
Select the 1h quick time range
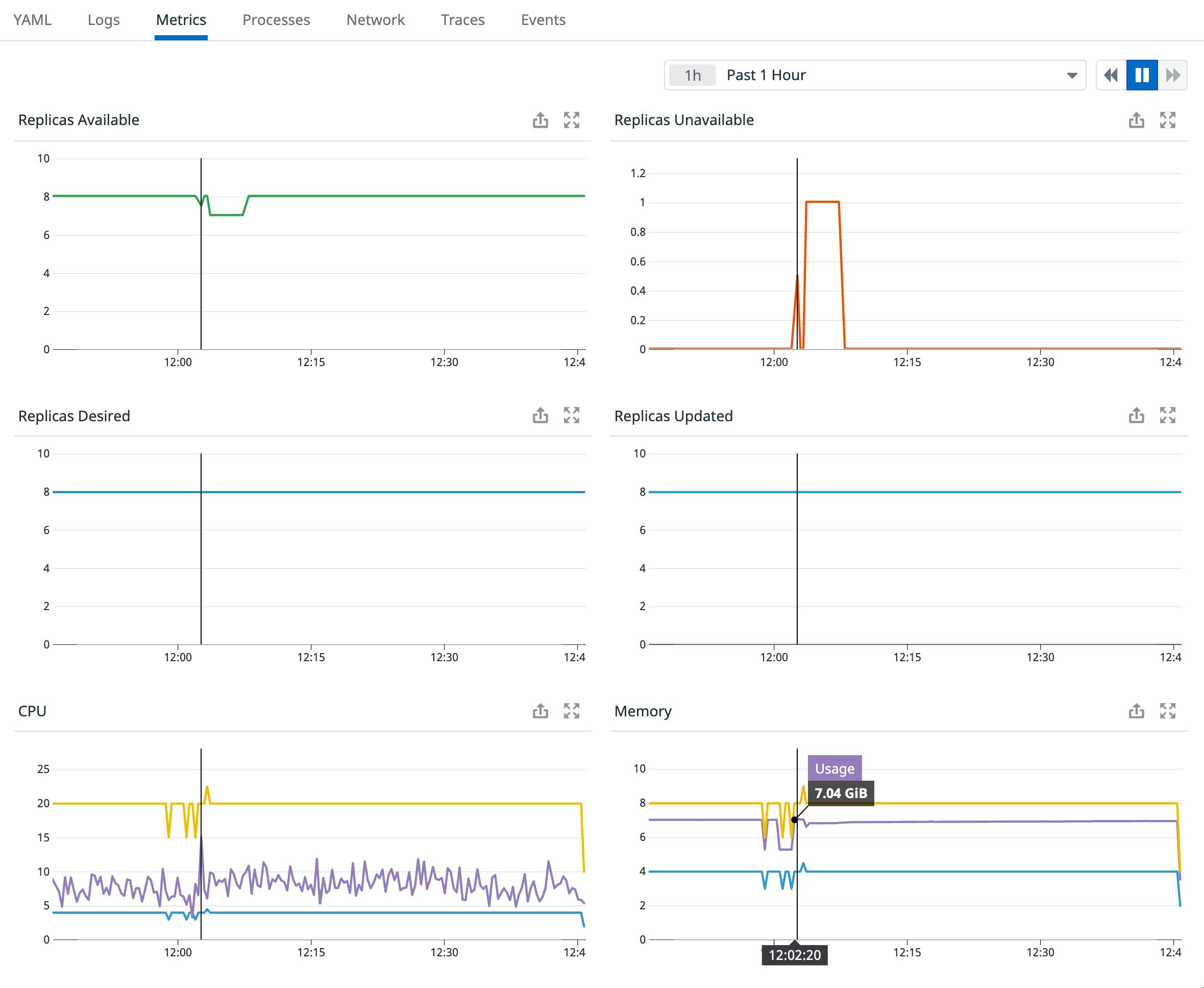(692, 75)
